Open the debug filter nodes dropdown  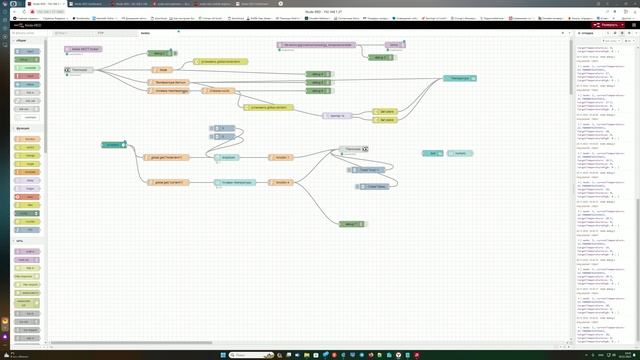pyautogui.click(x=611, y=41)
